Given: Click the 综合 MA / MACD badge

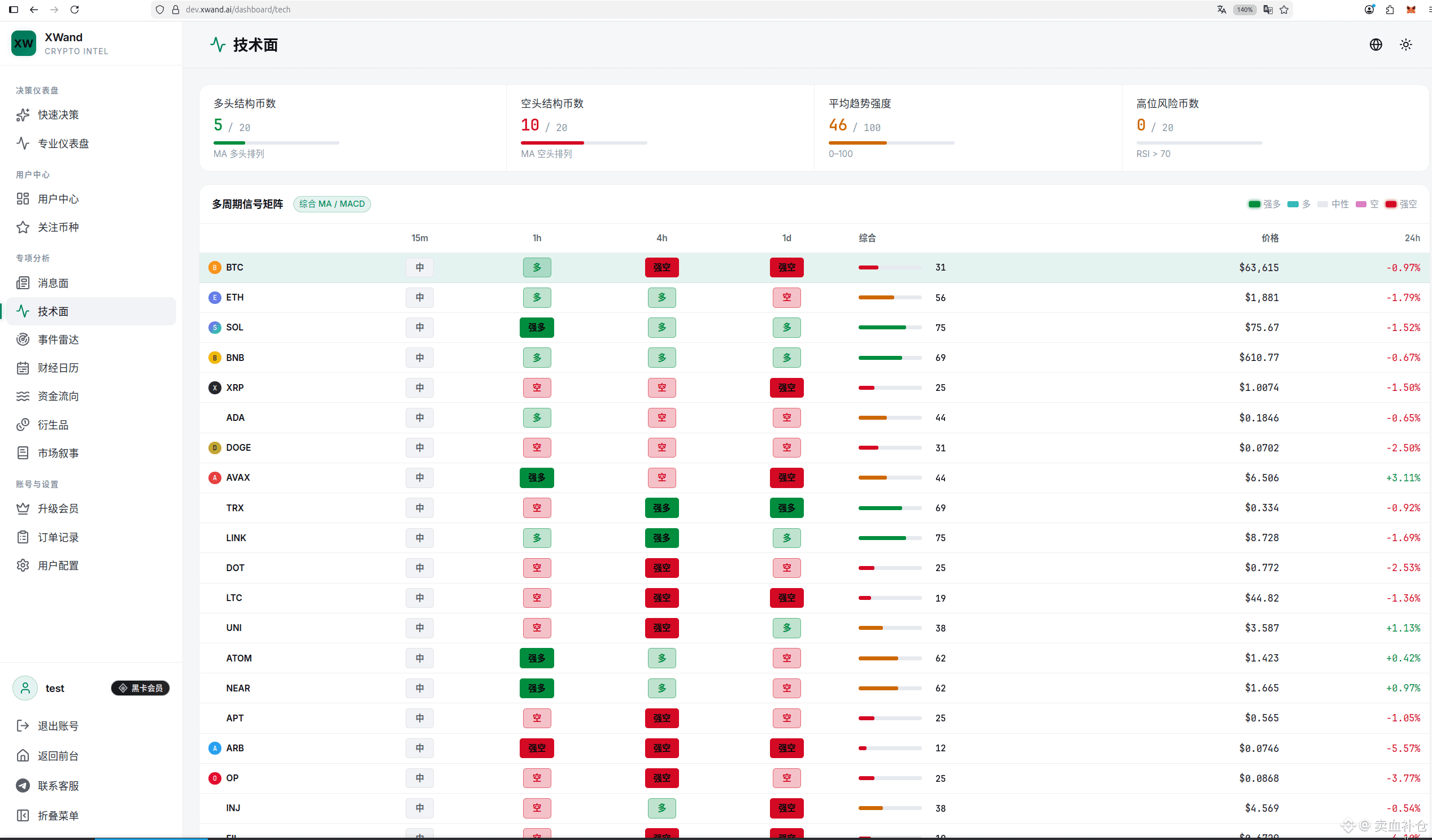Looking at the screenshot, I should [332, 204].
